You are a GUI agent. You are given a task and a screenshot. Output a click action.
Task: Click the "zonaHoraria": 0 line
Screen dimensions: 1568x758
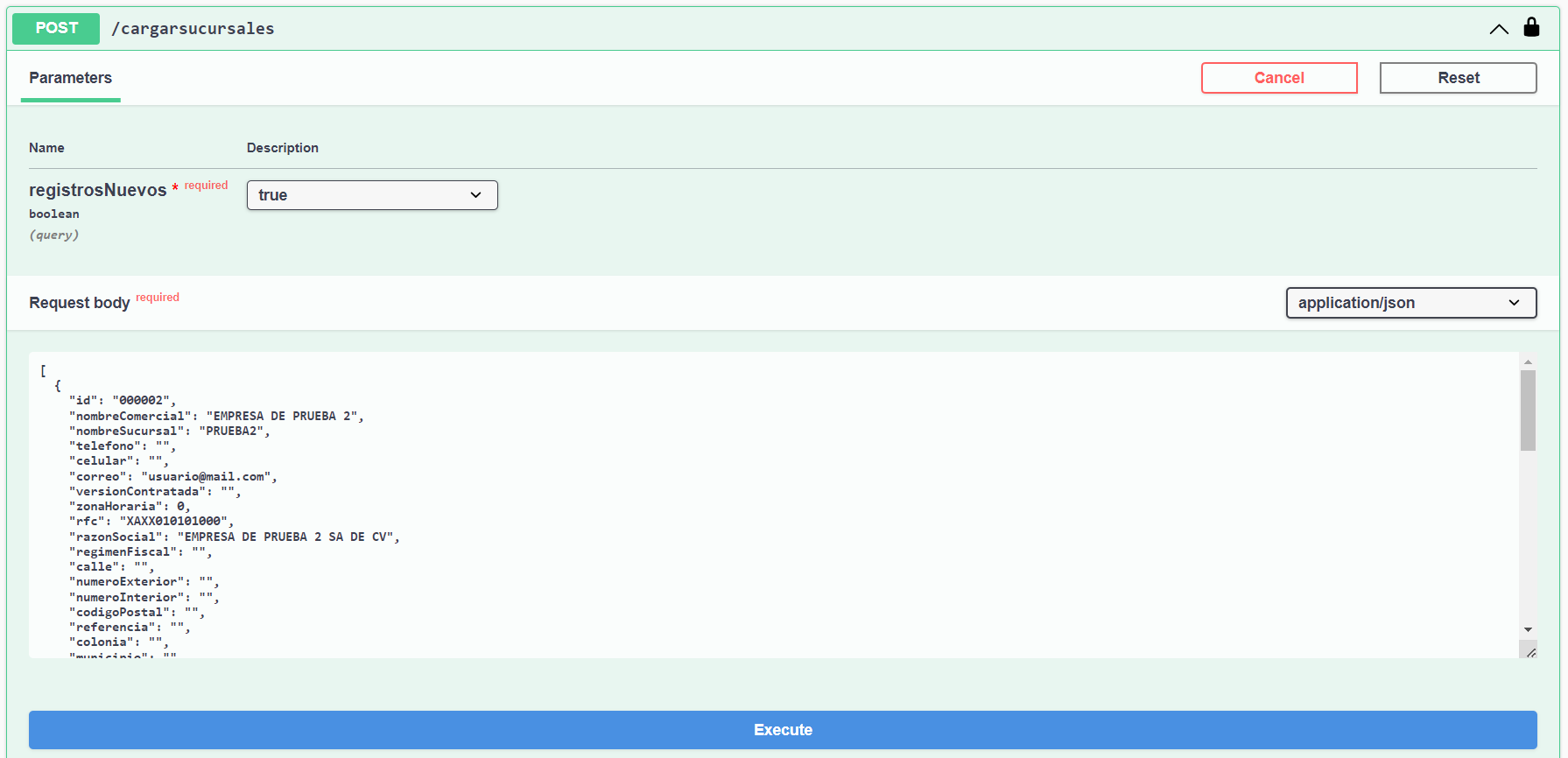pos(130,506)
